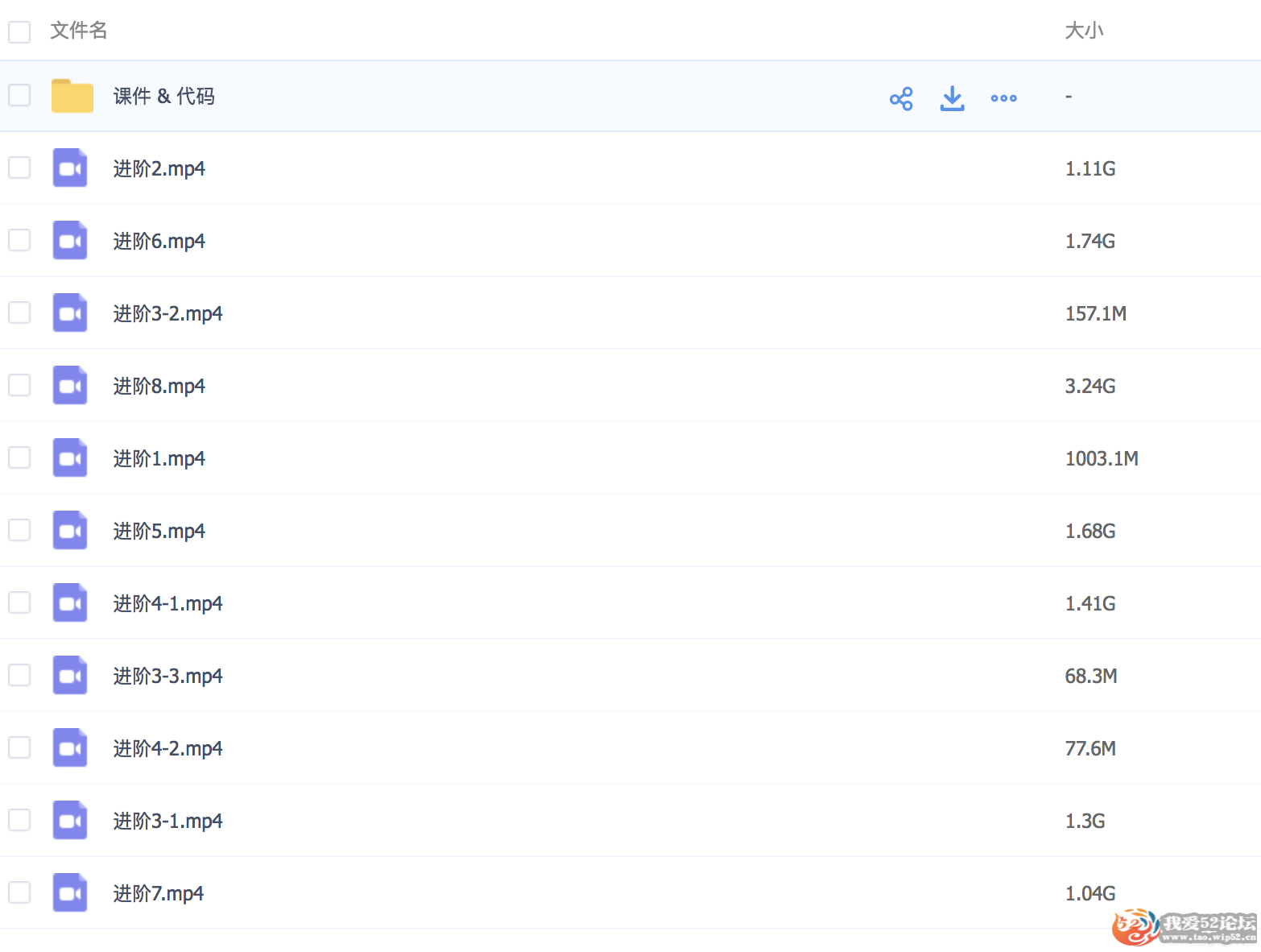The height and width of the screenshot is (952, 1261).
Task: Mark the checkbox for 进阶4-1.mp4
Action: pos(19,602)
